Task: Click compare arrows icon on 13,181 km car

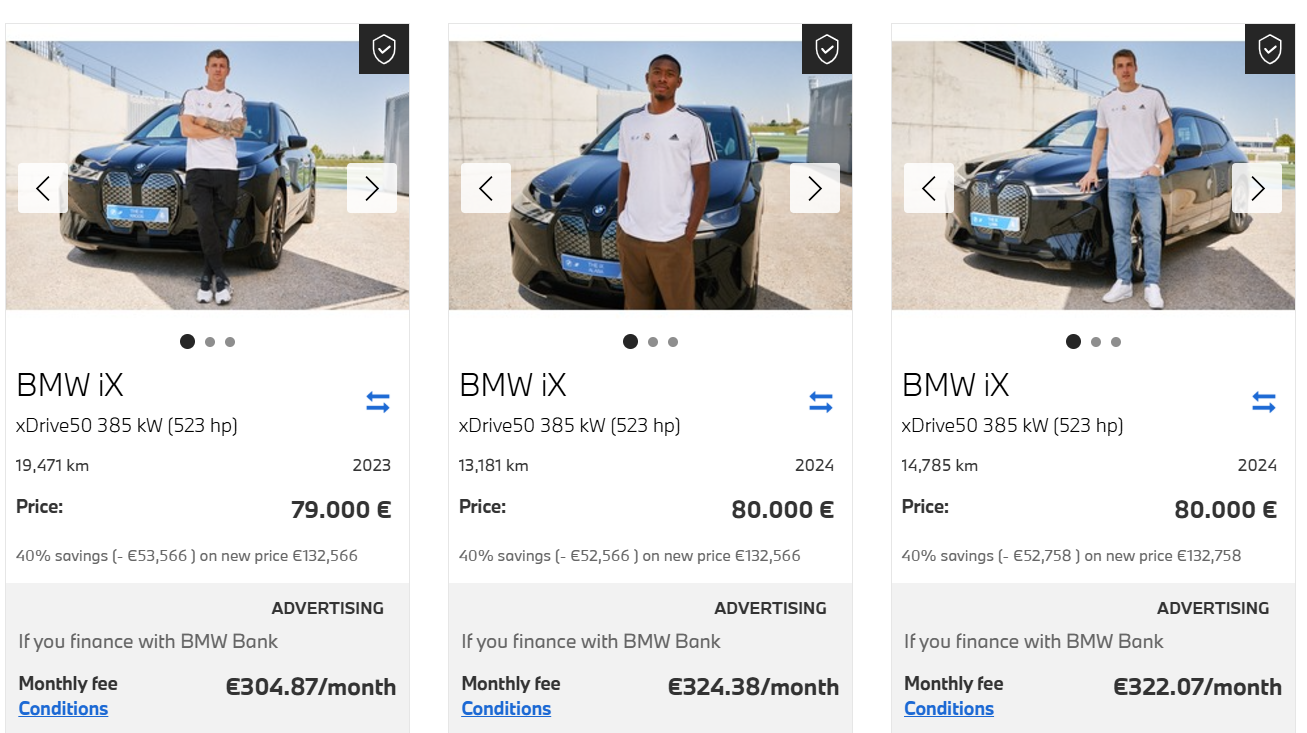Action: point(821,402)
